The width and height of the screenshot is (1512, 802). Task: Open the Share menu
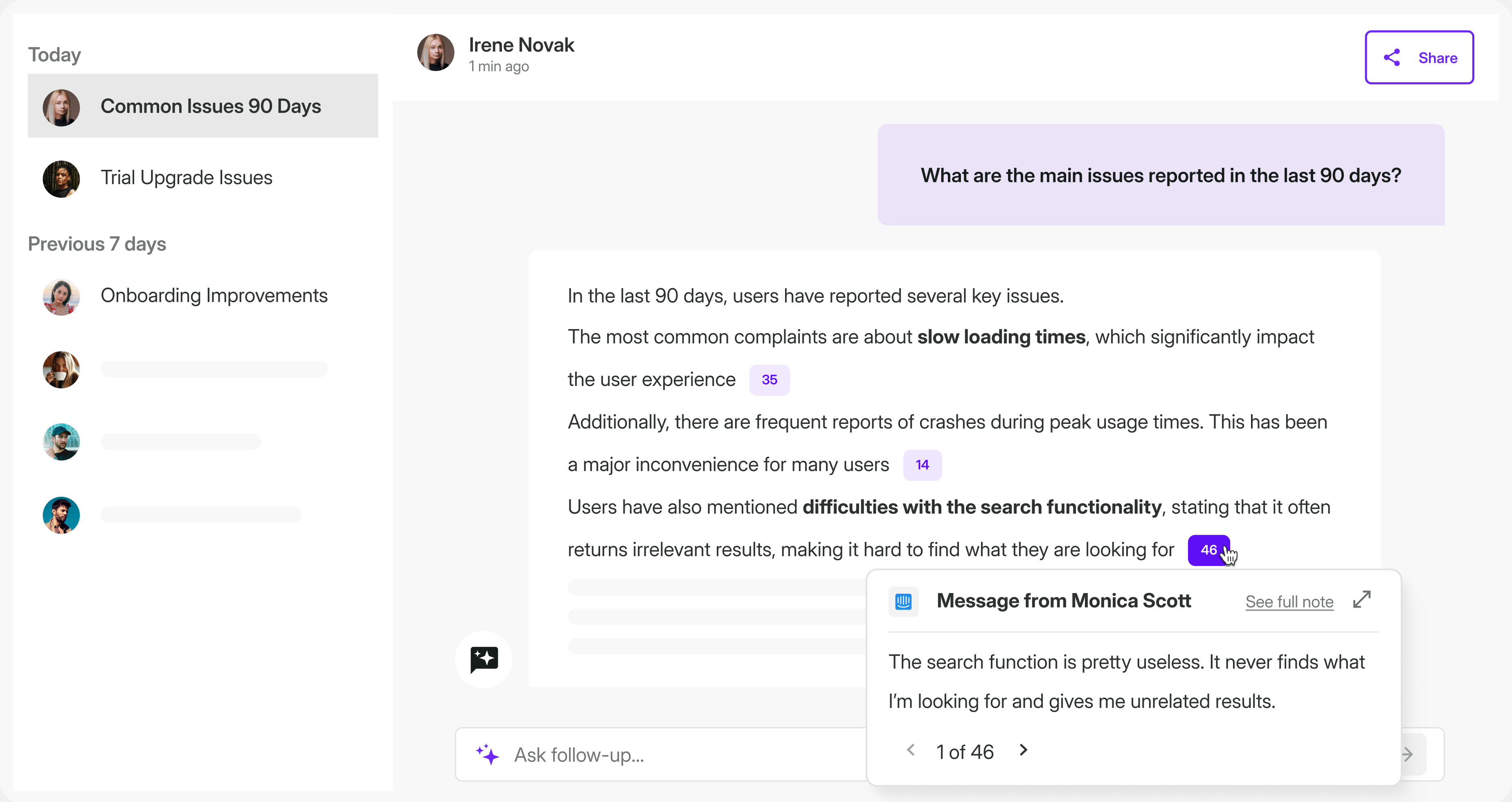[x=1419, y=58]
